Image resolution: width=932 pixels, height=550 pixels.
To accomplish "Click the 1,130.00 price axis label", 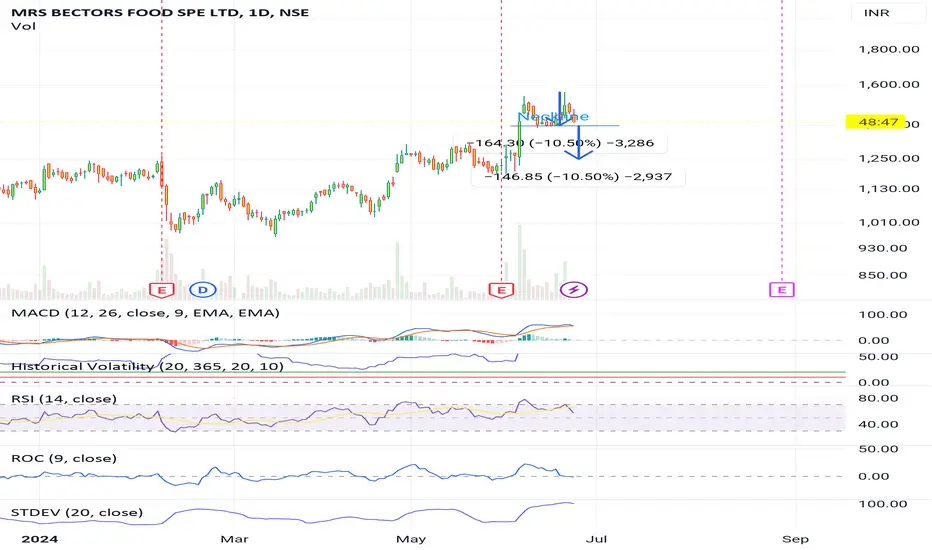I will tap(889, 189).
